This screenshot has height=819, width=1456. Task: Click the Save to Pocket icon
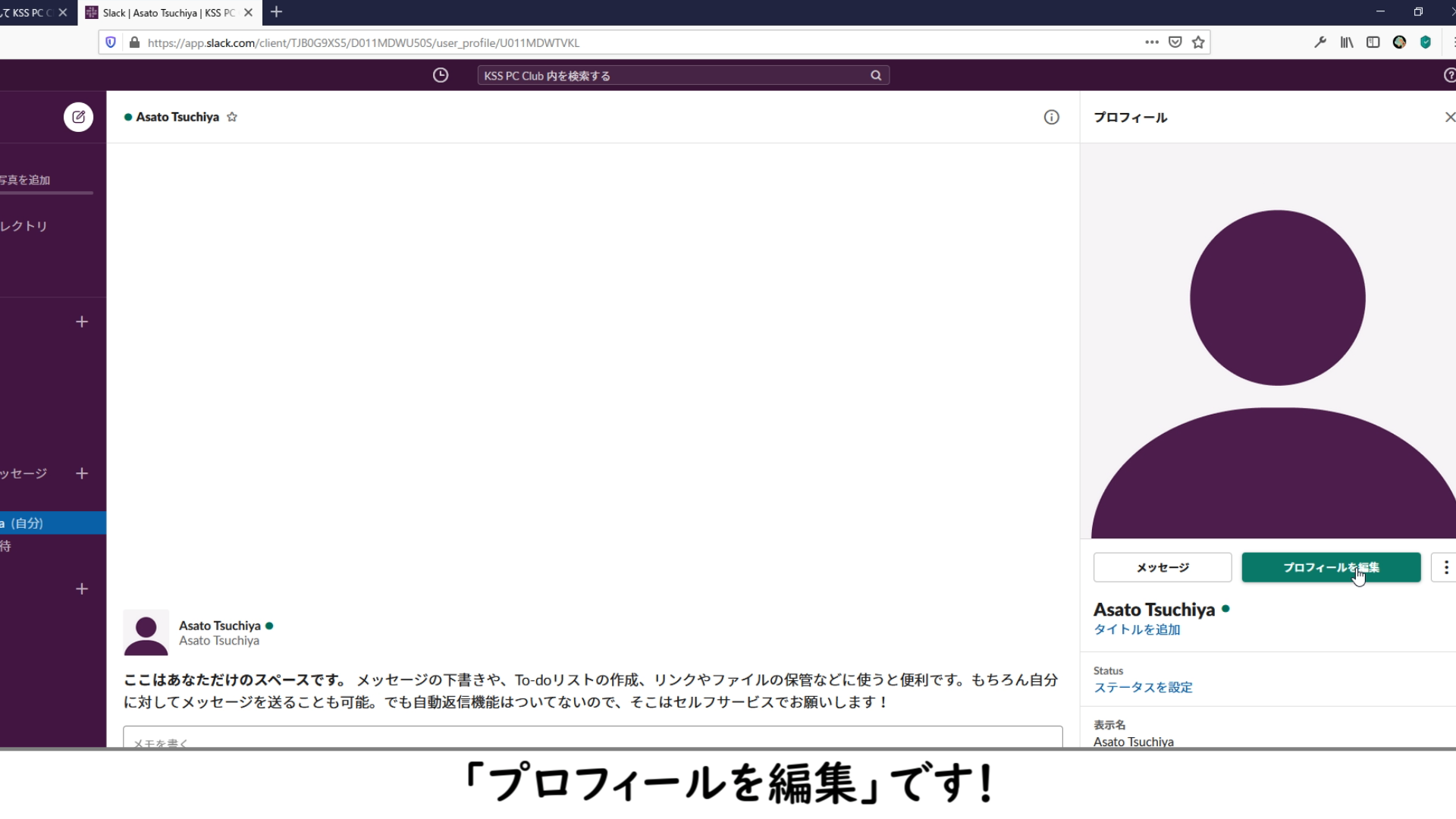click(x=1175, y=42)
